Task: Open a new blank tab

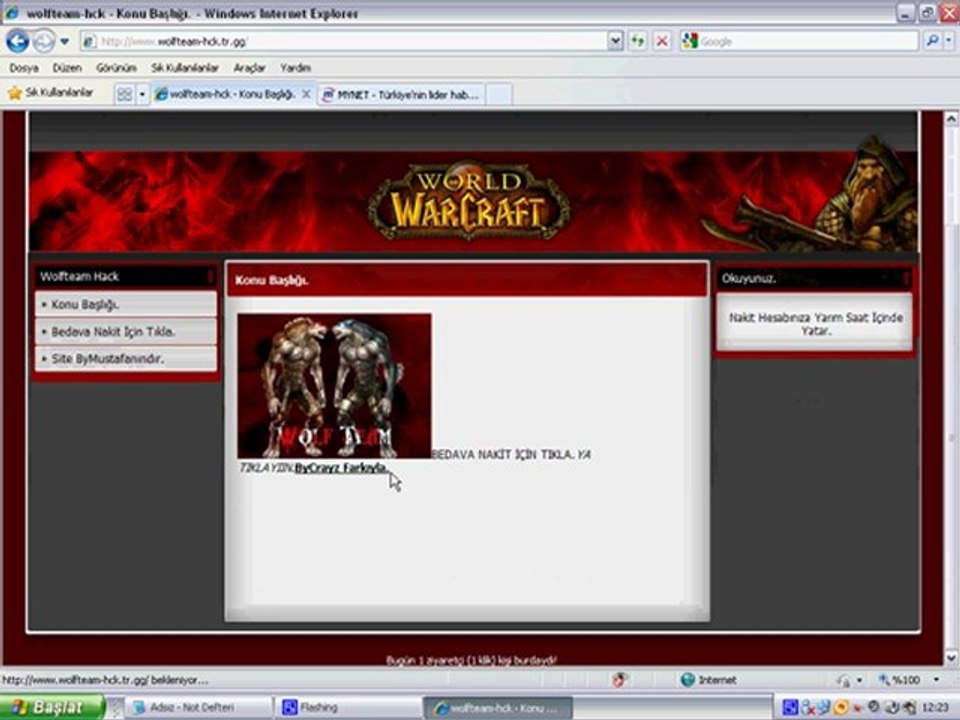Action: [499, 95]
